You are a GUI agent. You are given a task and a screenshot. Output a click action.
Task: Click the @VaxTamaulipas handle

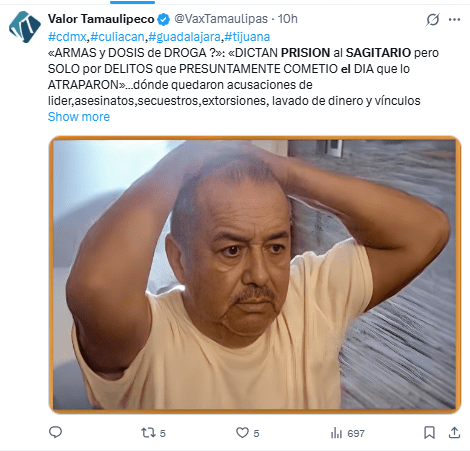click(x=221, y=19)
